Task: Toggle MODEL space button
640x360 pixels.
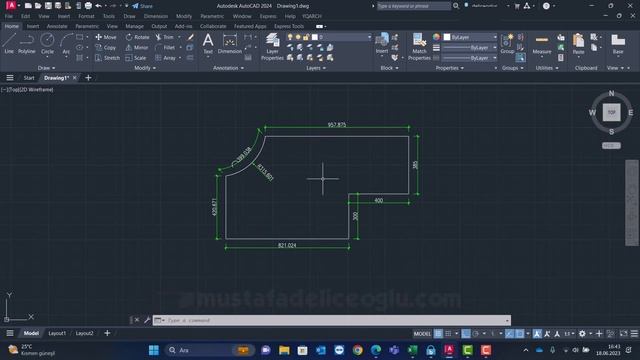Action: point(422,333)
